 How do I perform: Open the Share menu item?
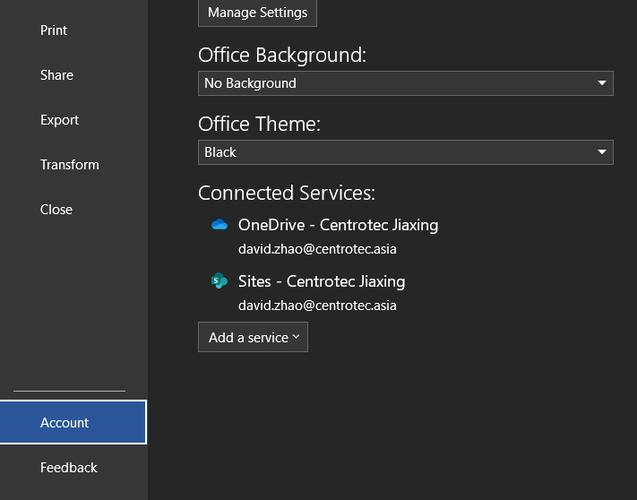click(56, 75)
